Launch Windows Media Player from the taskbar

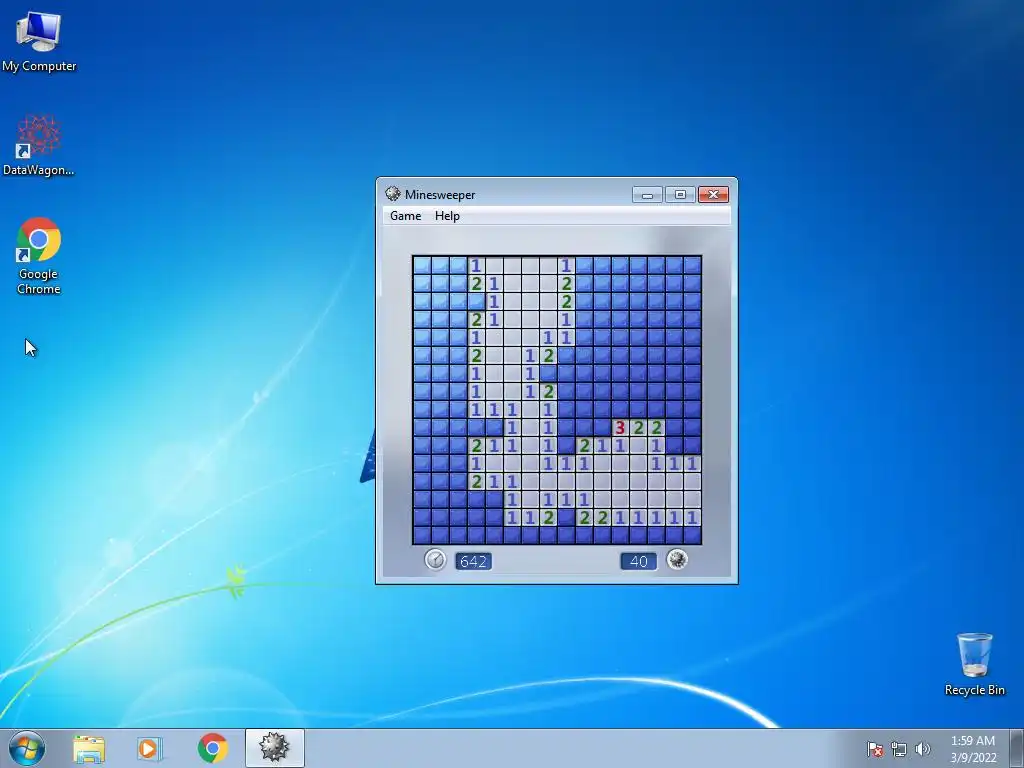point(149,748)
